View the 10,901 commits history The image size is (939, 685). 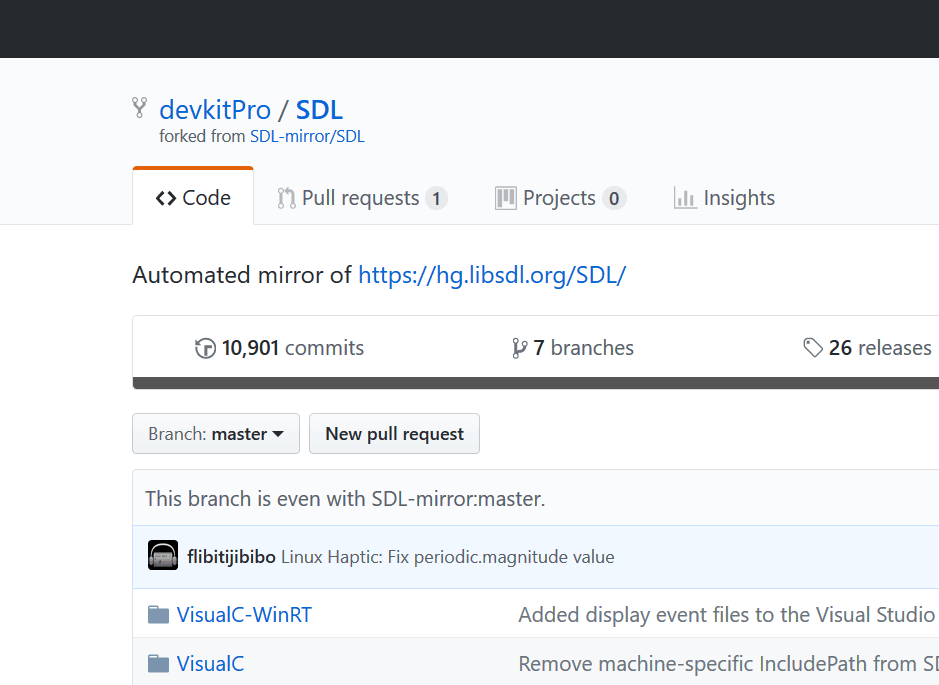[x=279, y=348]
